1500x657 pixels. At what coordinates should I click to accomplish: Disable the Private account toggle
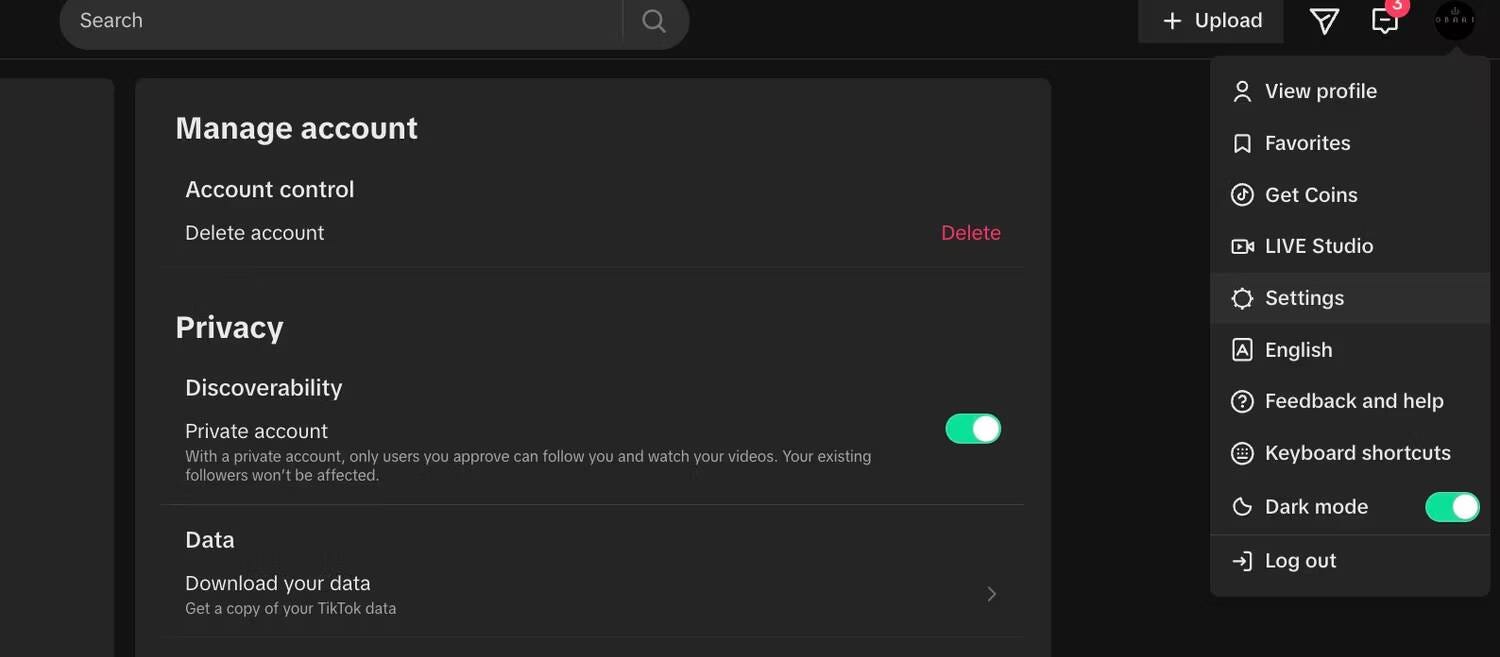click(x=972, y=427)
